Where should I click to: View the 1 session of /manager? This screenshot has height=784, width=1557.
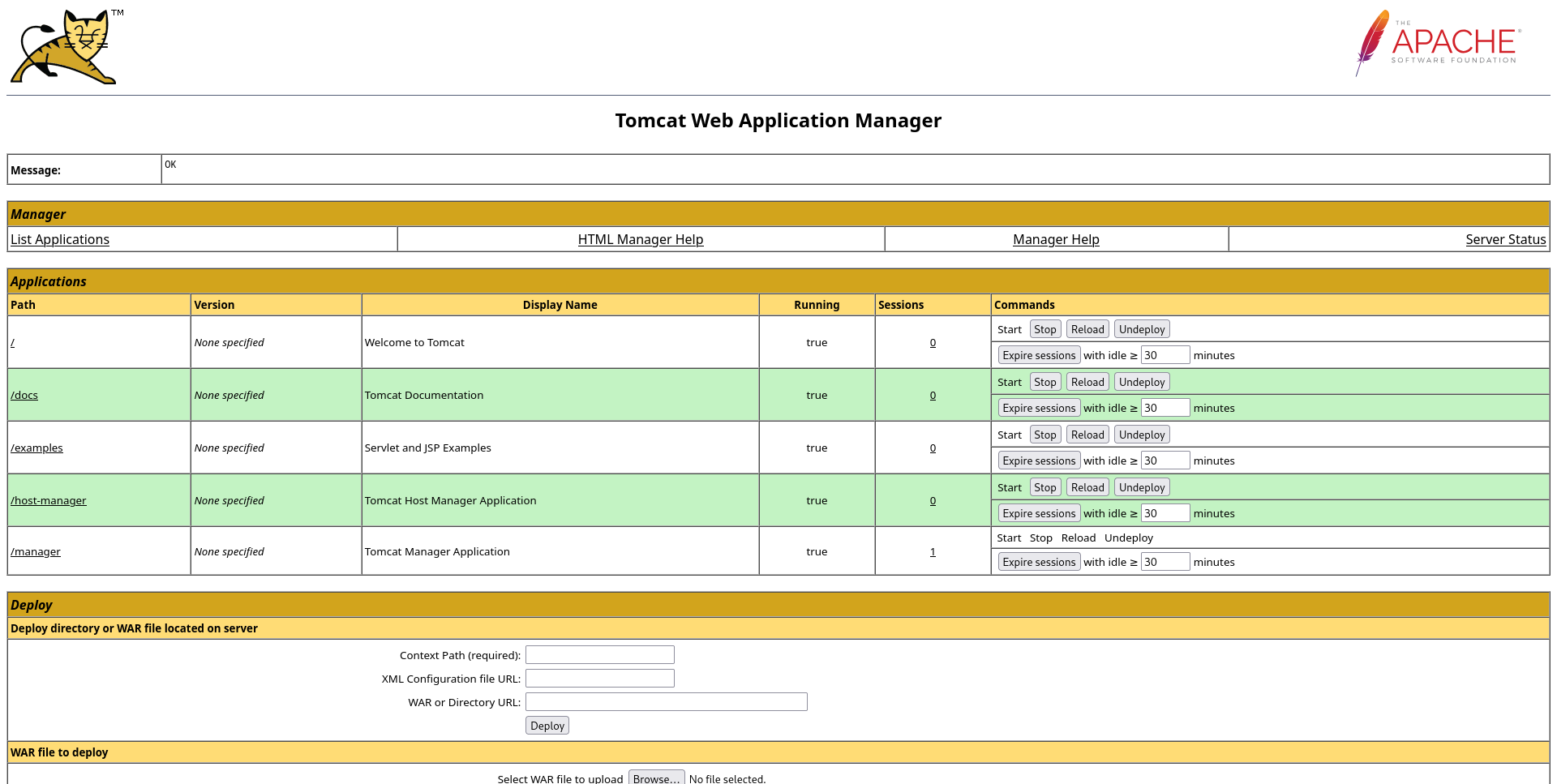click(x=933, y=551)
